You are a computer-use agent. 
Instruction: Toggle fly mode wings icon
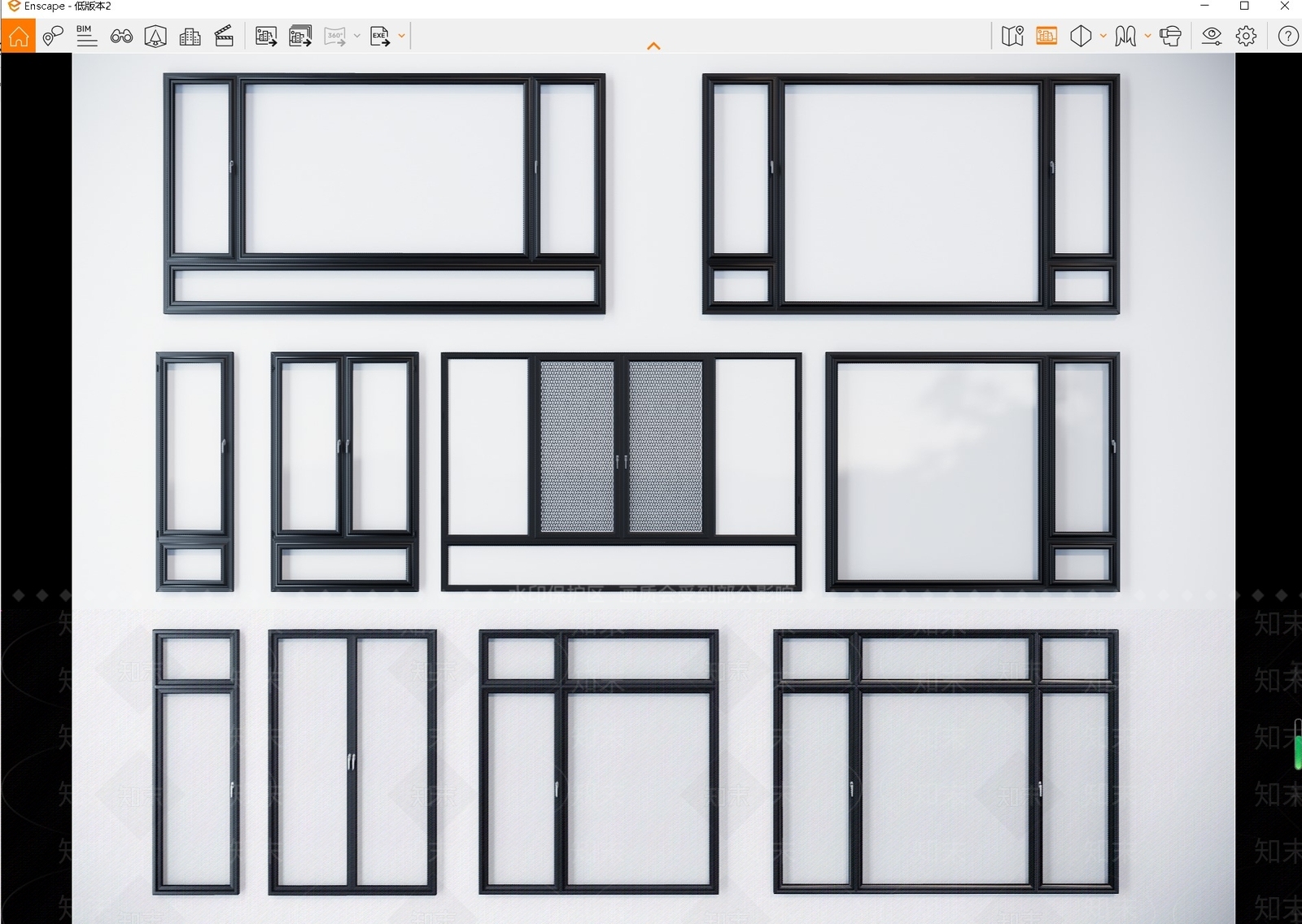coord(1125,36)
